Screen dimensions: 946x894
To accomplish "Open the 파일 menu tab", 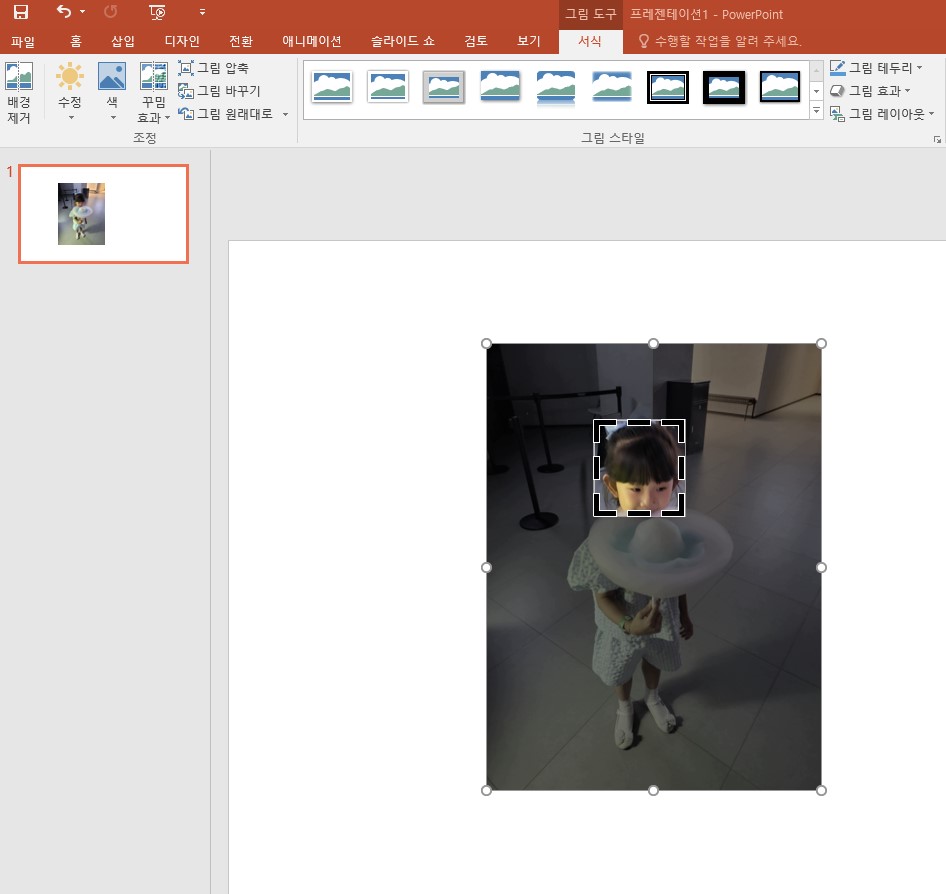I will pyautogui.click(x=23, y=41).
